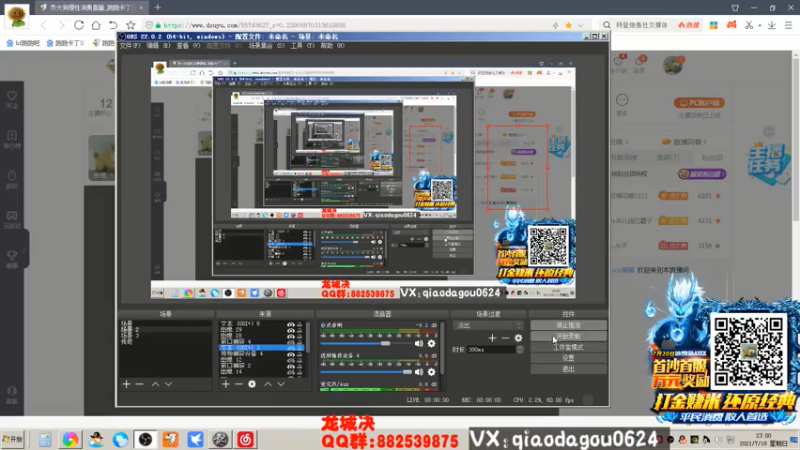Enable 工作室模式 studio mode button
The width and height of the screenshot is (800, 450).
[568, 347]
